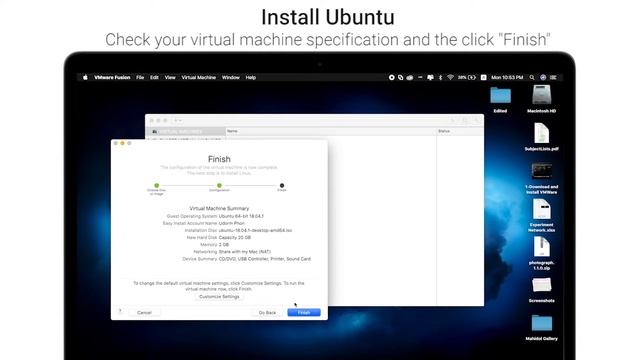Click the blue Finish button

click(304, 312)
